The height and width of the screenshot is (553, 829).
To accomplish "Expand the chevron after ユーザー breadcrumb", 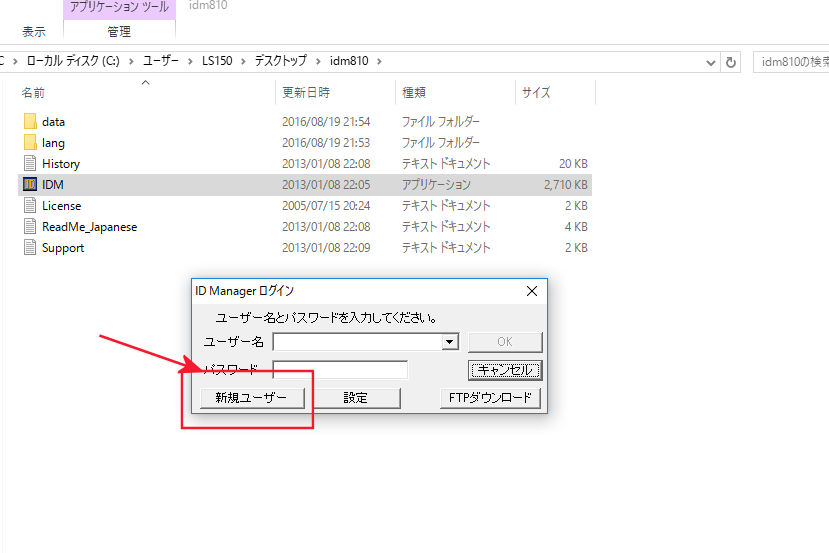I will point(190,61).
